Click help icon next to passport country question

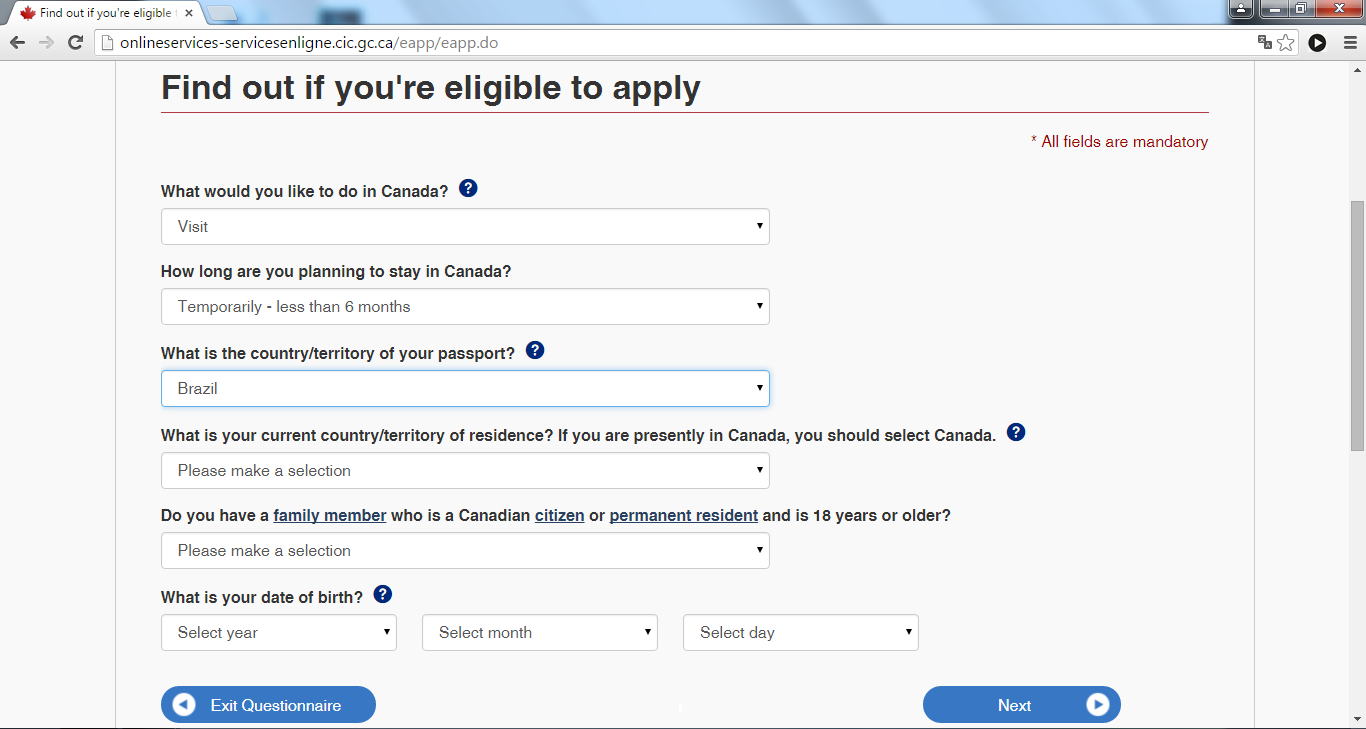[535, 350]
